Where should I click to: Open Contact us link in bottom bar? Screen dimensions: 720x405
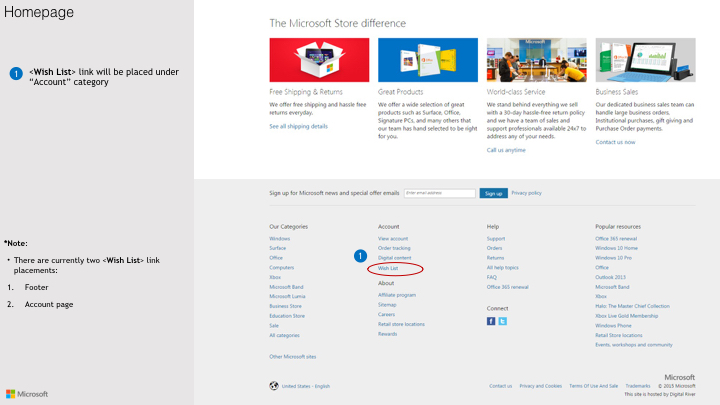501,386
